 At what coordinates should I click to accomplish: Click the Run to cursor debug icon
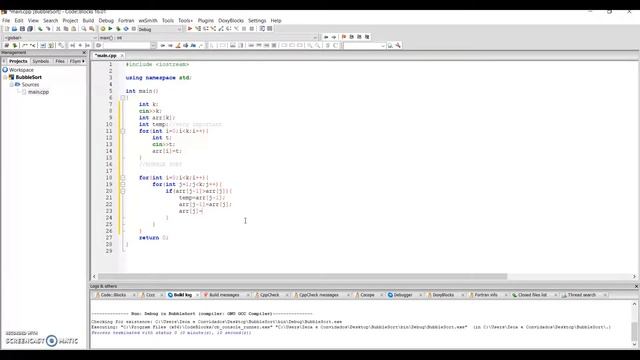[198, 29]
